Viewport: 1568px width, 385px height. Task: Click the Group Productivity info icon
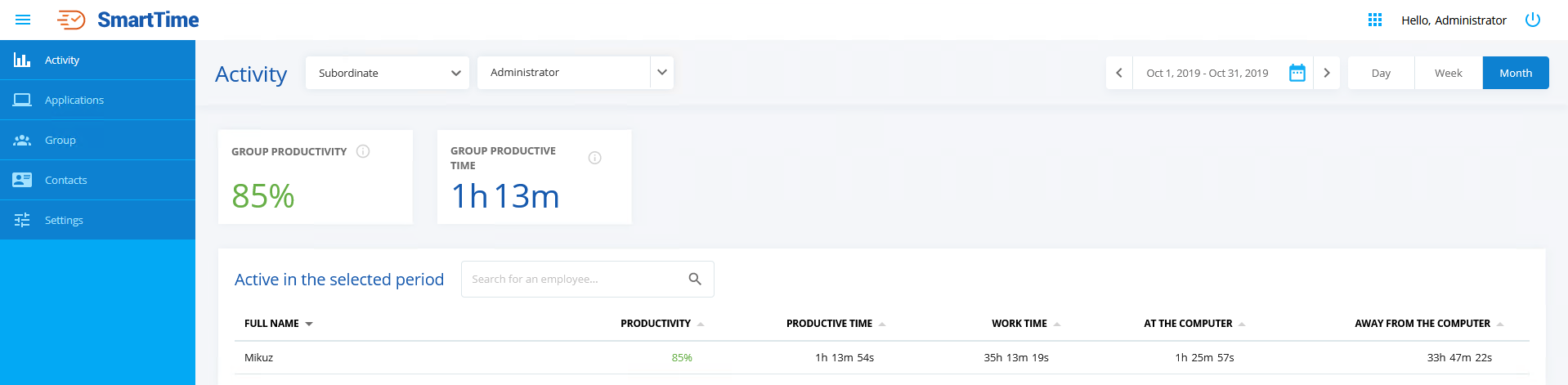[364, 151]
